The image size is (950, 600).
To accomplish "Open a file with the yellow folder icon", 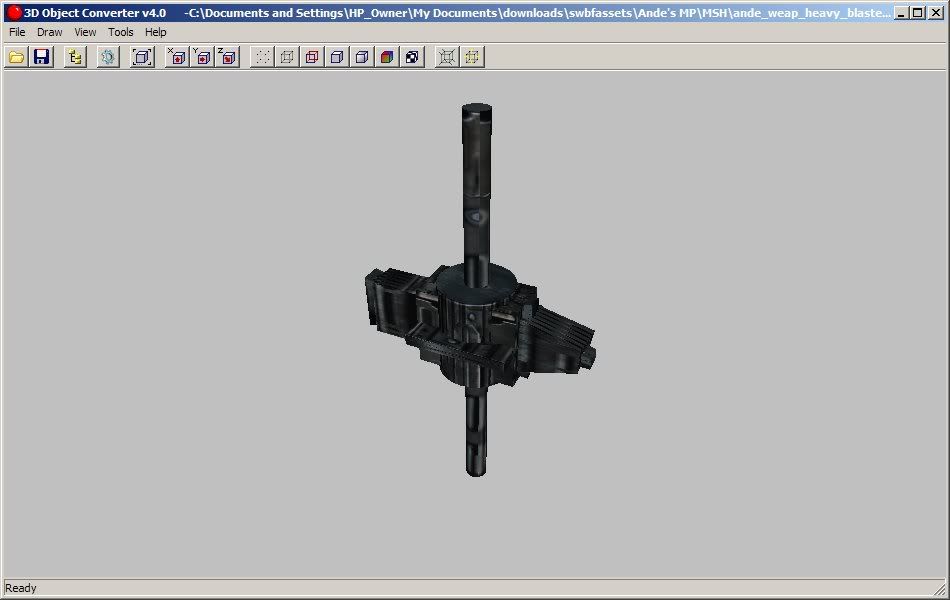I will (x=16, y=57).
